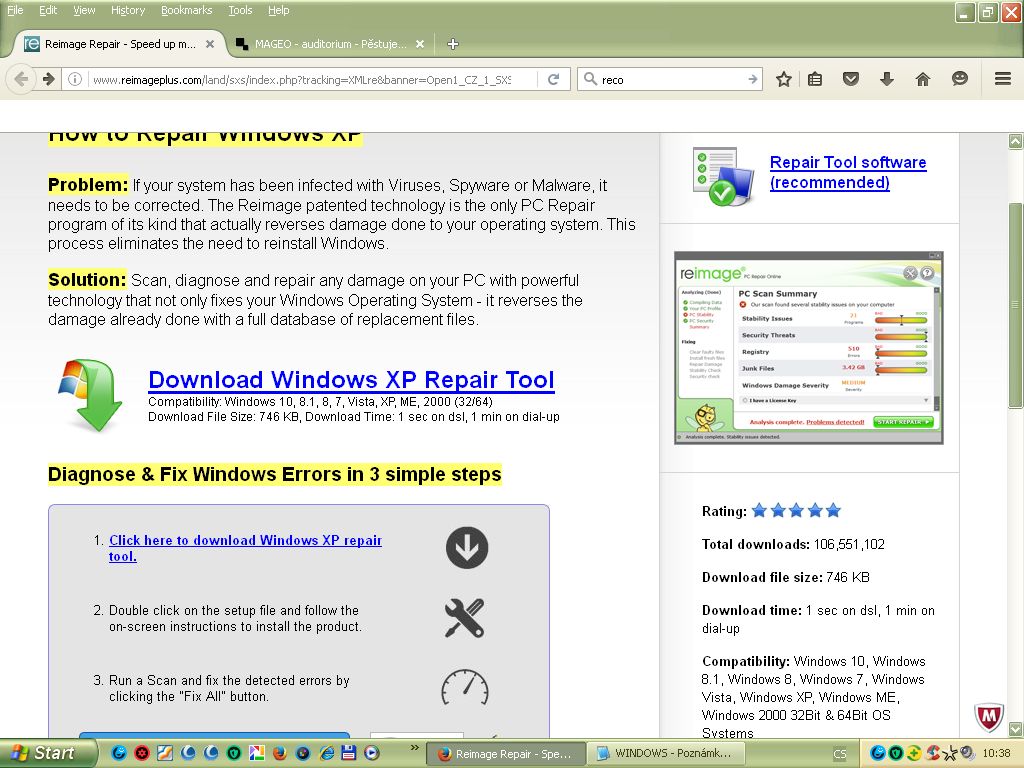Viewport: 1024px width, 768px height.
Task: Switch to the MAGEO auditorium tab
Action: (330, 44)
